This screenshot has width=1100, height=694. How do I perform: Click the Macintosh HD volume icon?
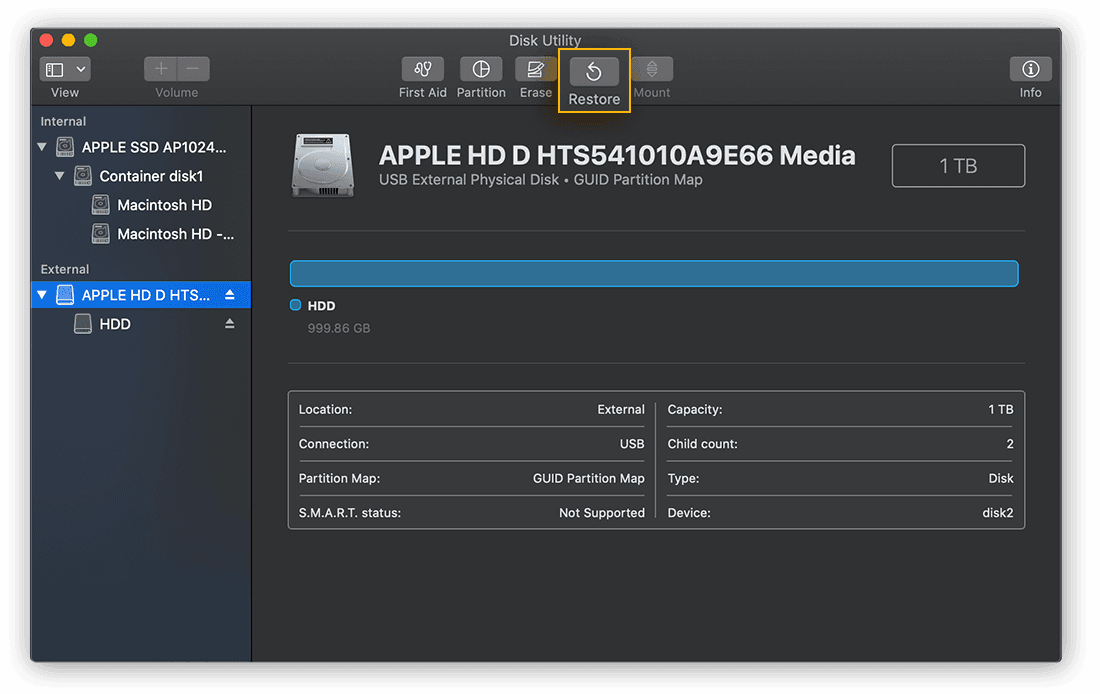(100, 205)
